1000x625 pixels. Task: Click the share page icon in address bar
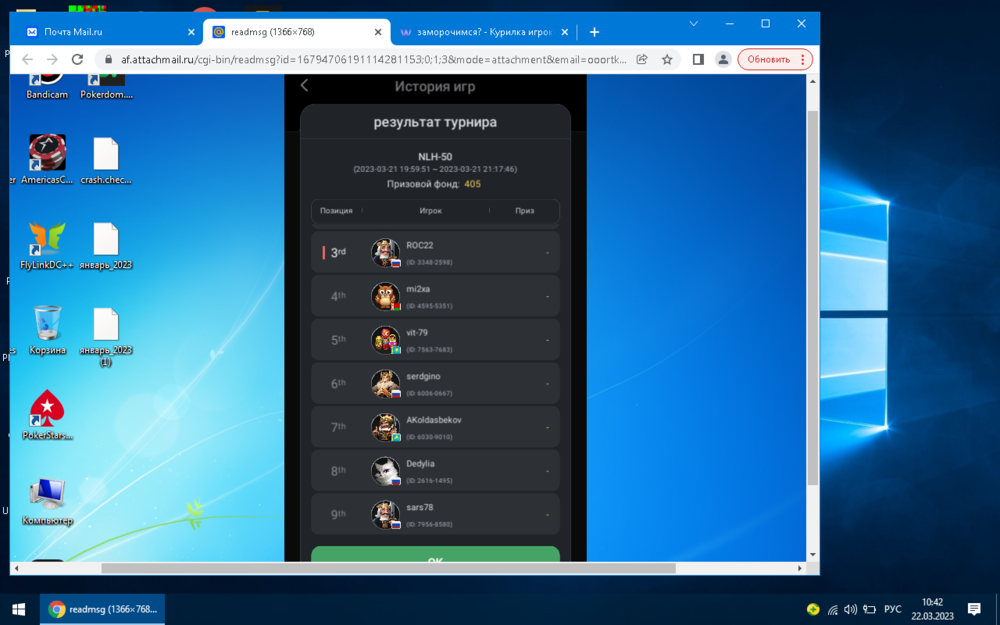pos(644,60)
